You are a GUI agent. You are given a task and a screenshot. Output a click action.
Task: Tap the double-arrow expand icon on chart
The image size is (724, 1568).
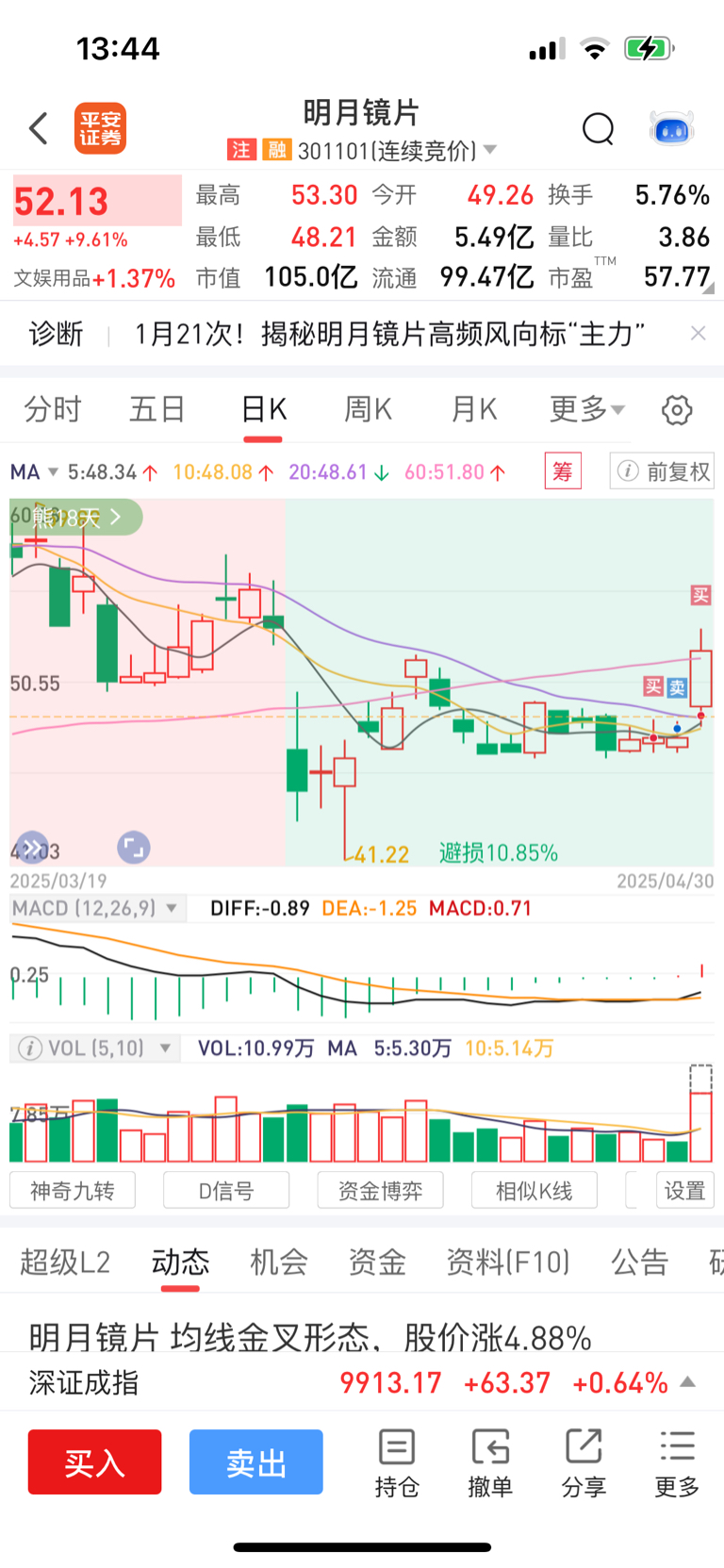31,848
